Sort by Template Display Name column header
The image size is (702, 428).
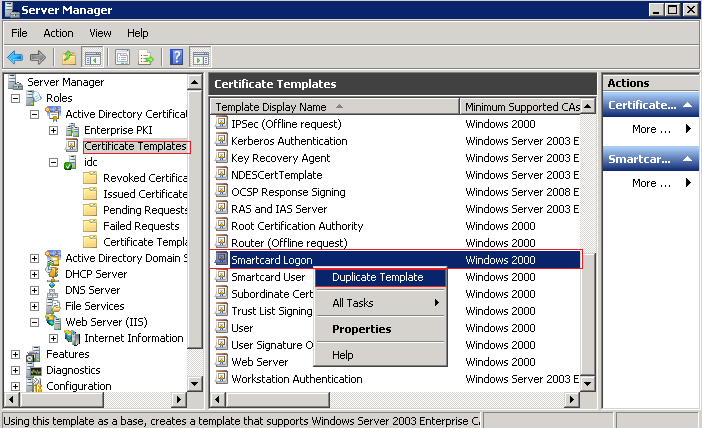point(334,107)
